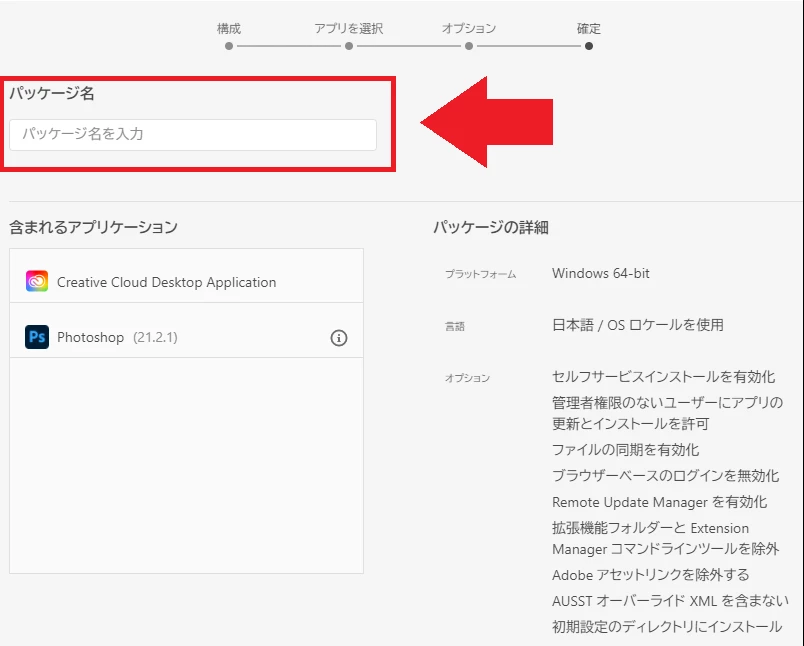Click セルフサービスインストールを有効化 option text
The height and width of the screenshot is (646, 804).
(x=664, y=377)
